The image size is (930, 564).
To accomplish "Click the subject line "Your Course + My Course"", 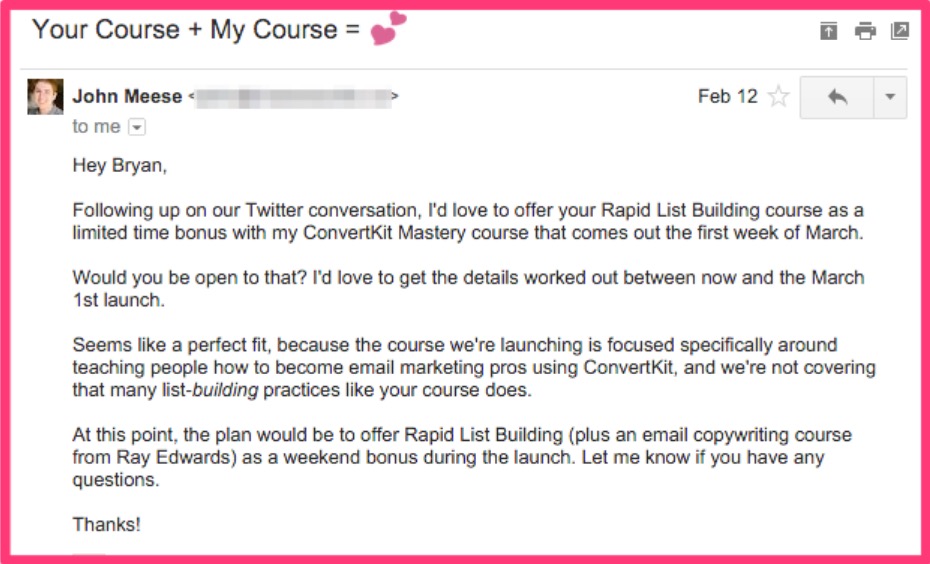I will (x=184, y=30).
